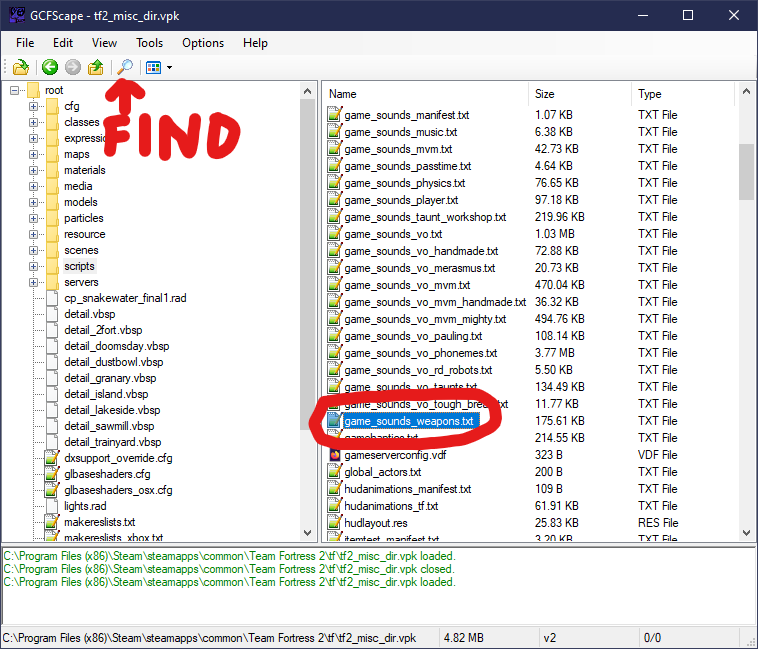Click icon of hudlayout.res

click(335, 523)
